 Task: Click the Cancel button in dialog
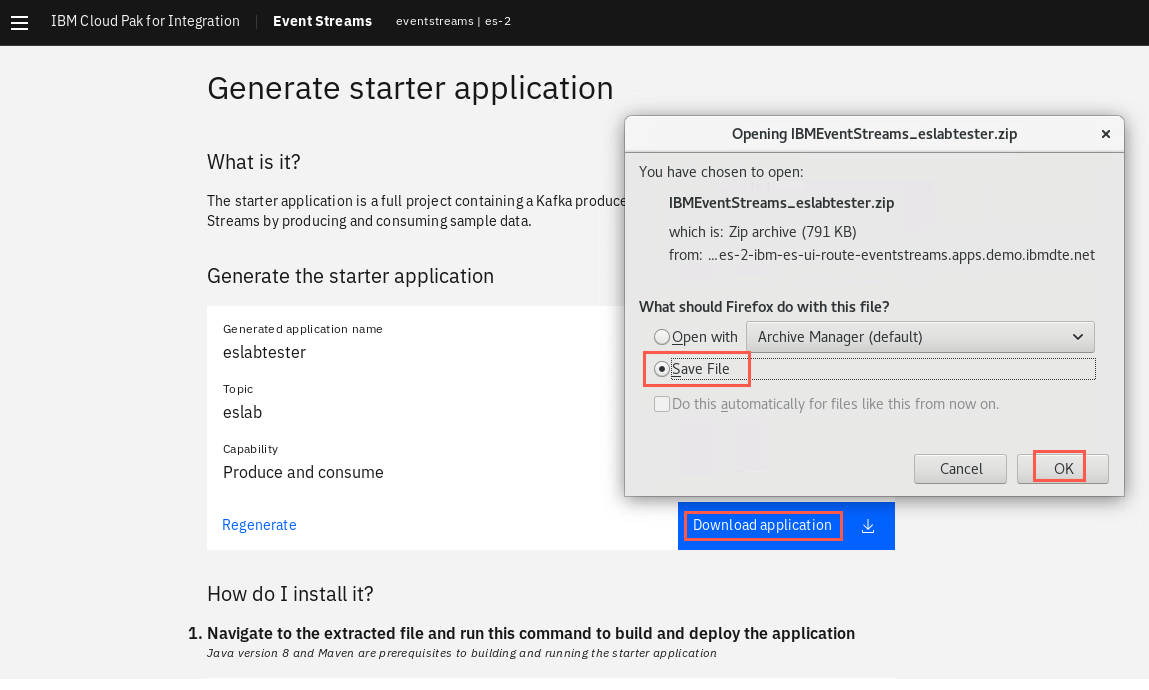(961, 469)
